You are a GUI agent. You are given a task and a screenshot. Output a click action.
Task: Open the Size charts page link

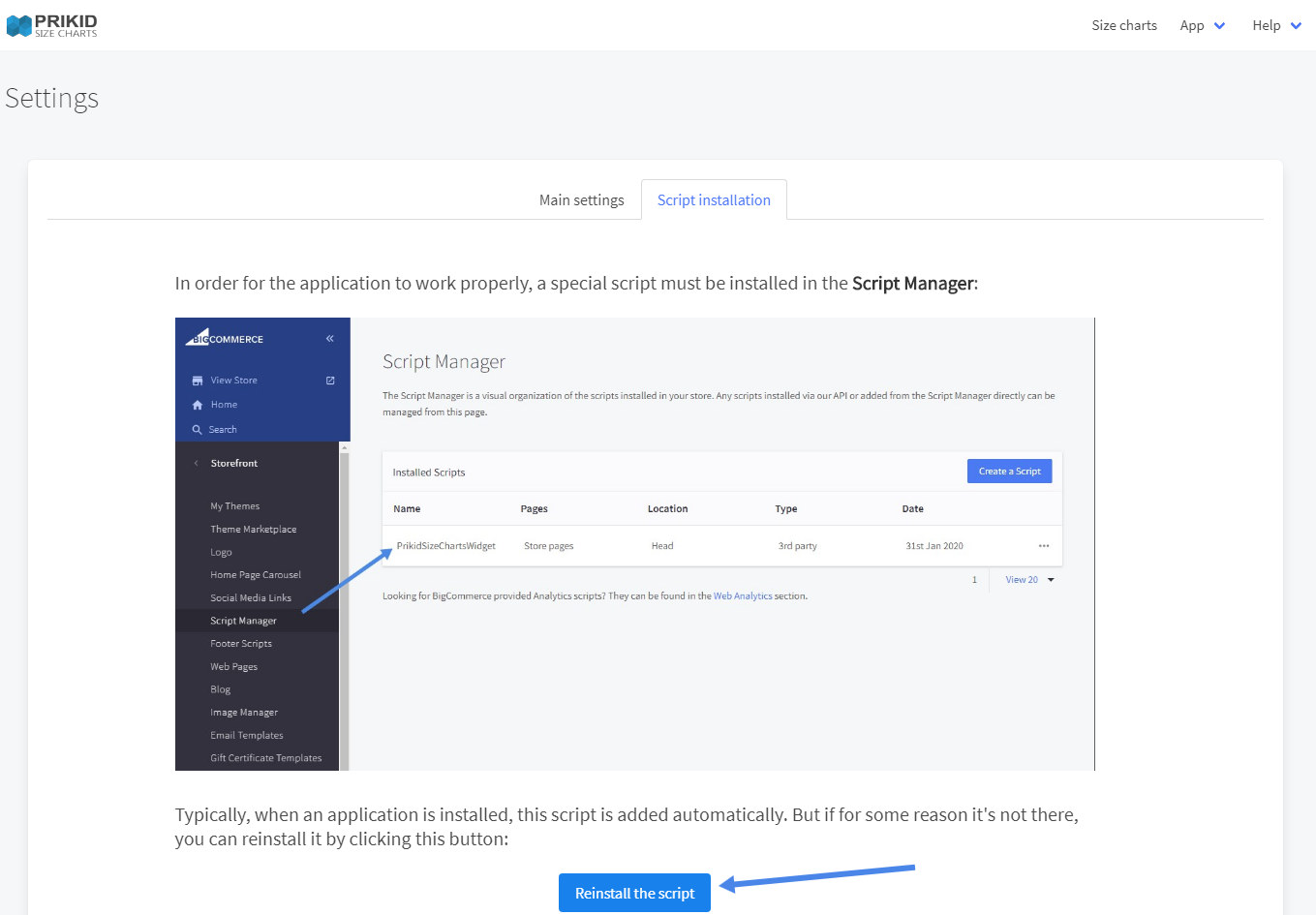(1124, 25)
